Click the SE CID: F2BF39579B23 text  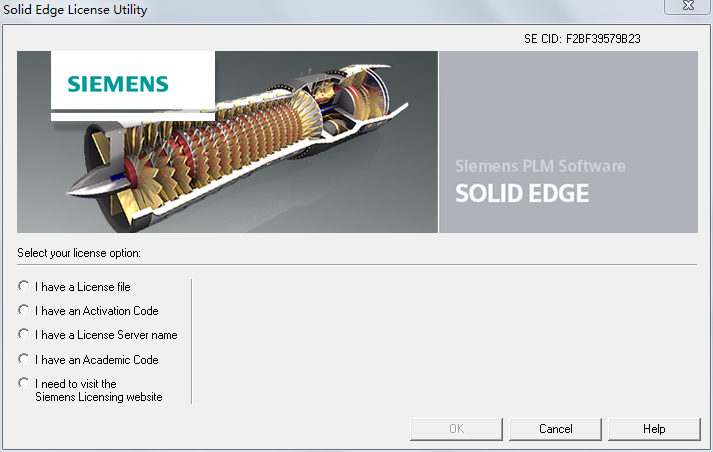(x=582, y=39)
